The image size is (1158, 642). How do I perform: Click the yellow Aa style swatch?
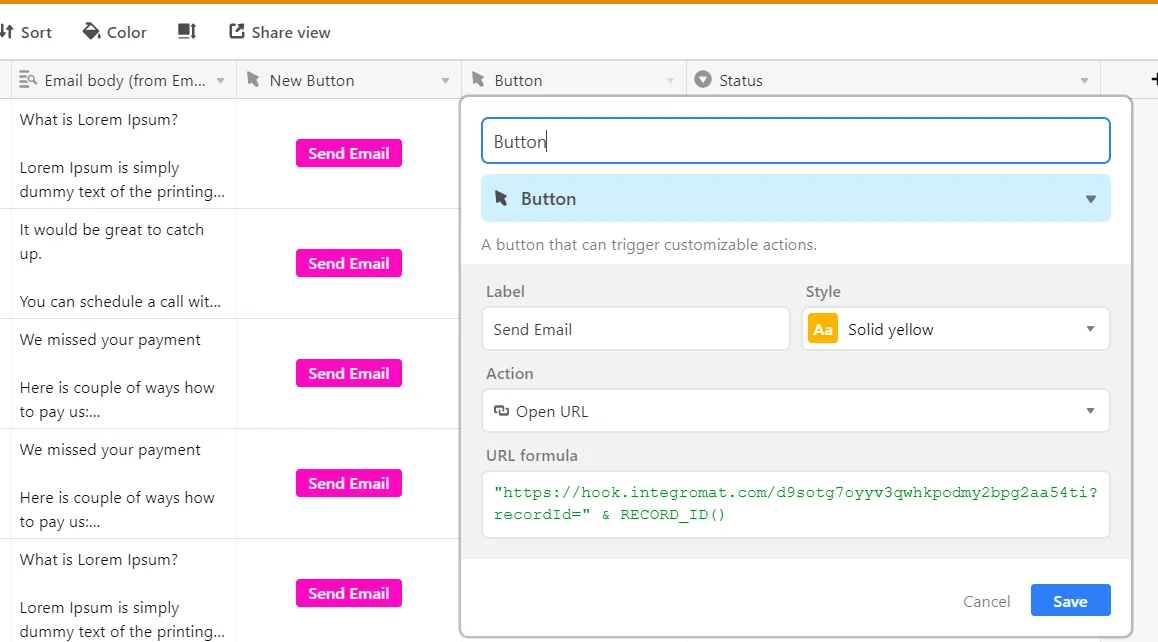pos(823,329)
